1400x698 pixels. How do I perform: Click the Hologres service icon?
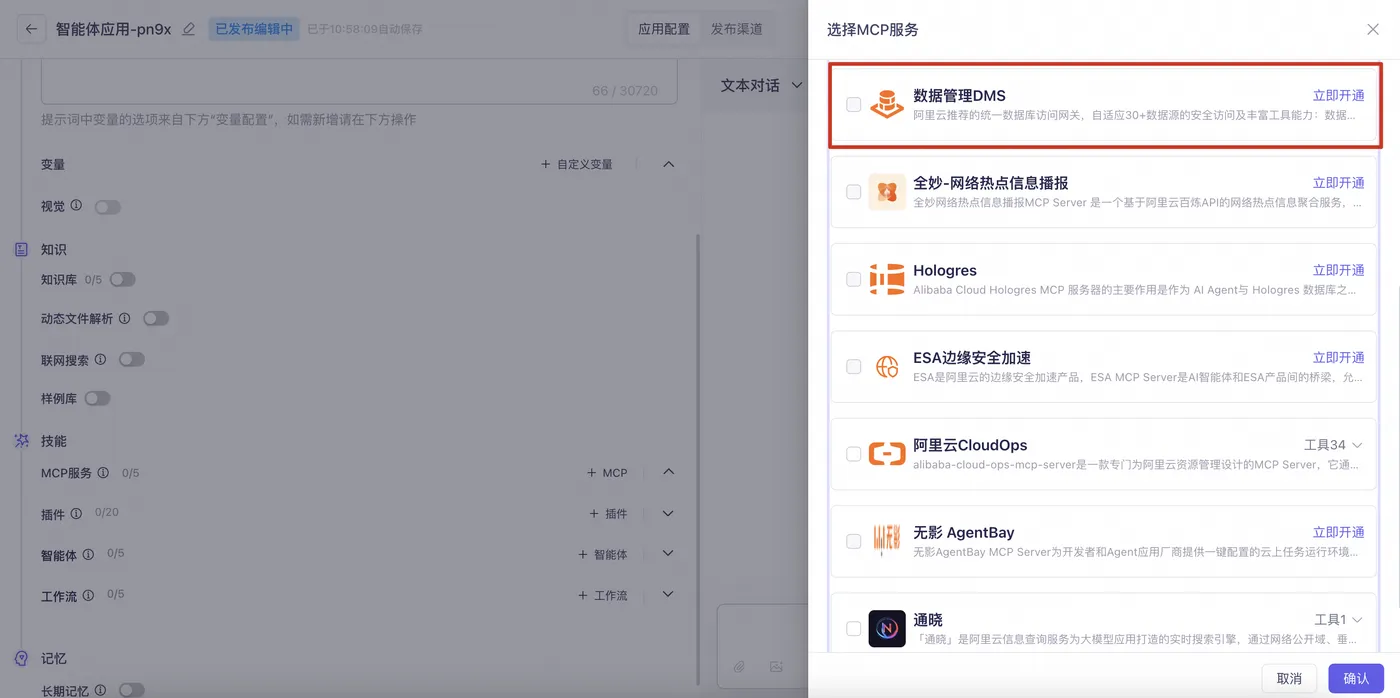click(x=887, y=279)
